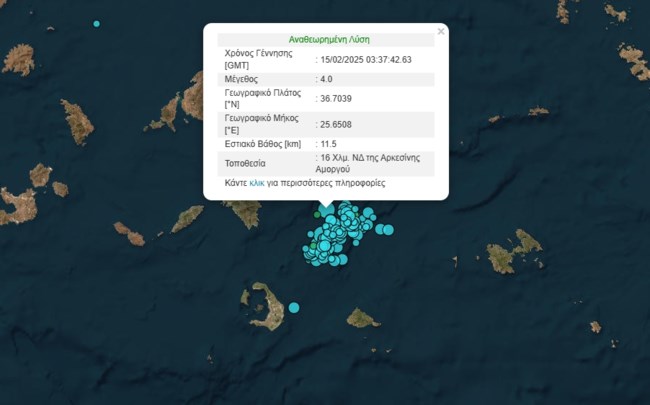This screenshot has height=405, width=650.
Task: Select the green marker at cluster's upper-left edge
Action: click(x=318, y=214)
